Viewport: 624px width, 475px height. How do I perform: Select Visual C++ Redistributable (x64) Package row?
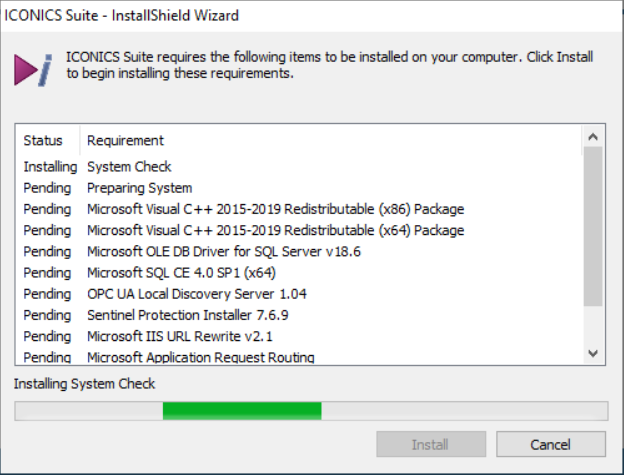pos(298,230)
